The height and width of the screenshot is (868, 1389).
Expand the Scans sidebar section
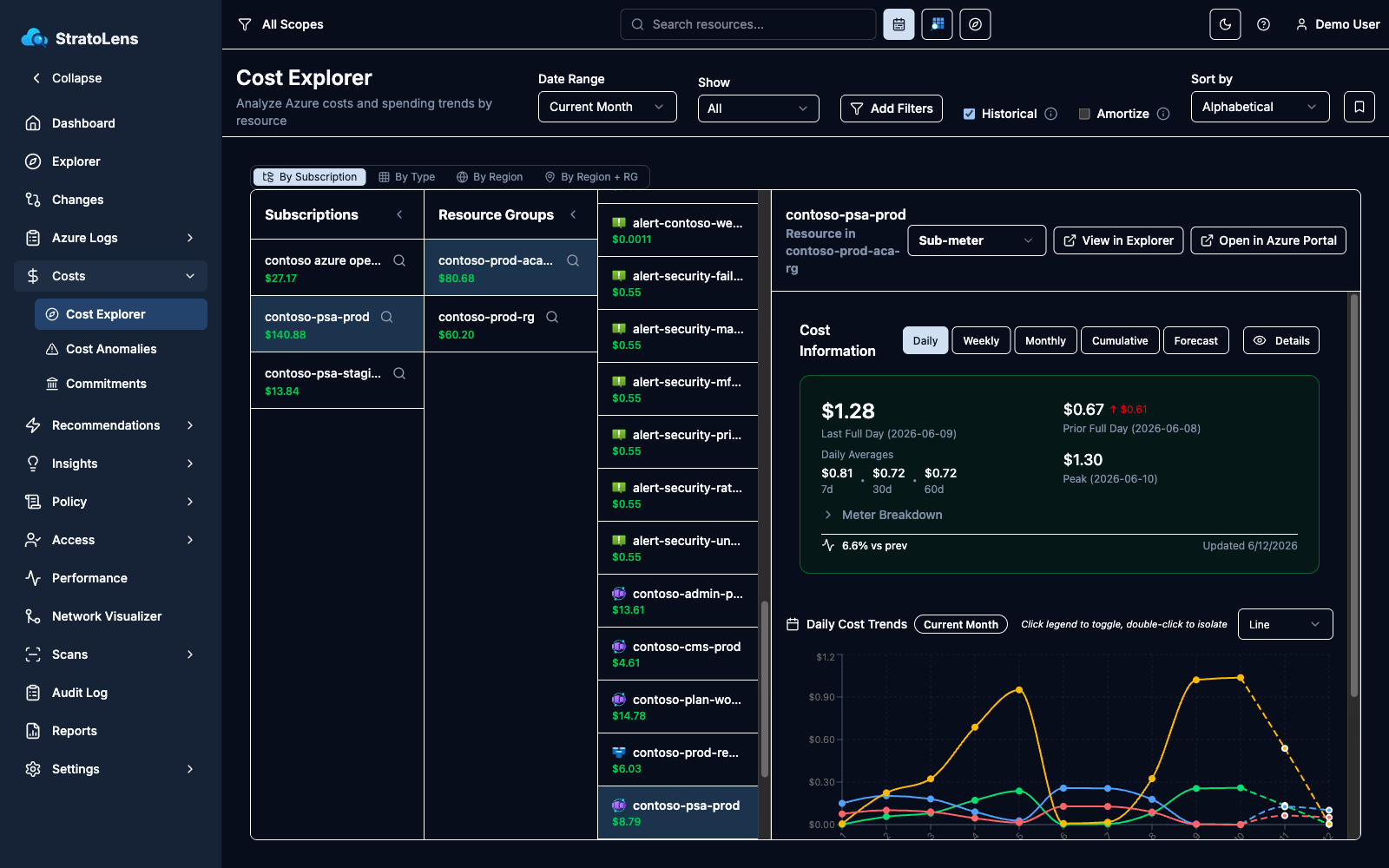coord(110,654)
